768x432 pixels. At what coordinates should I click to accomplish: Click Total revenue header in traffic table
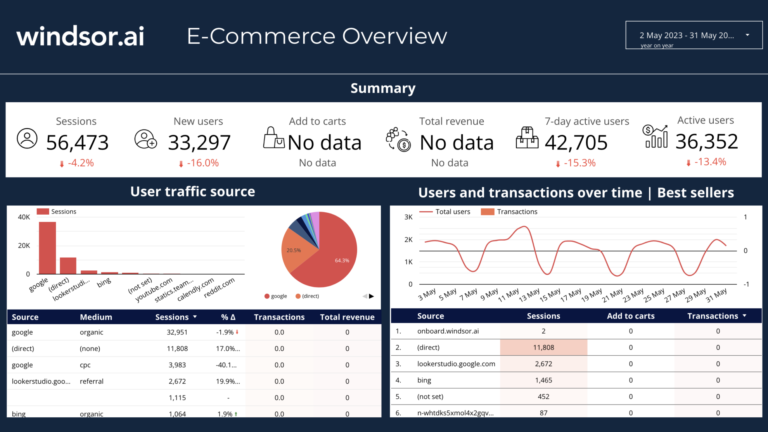[347, 317]
